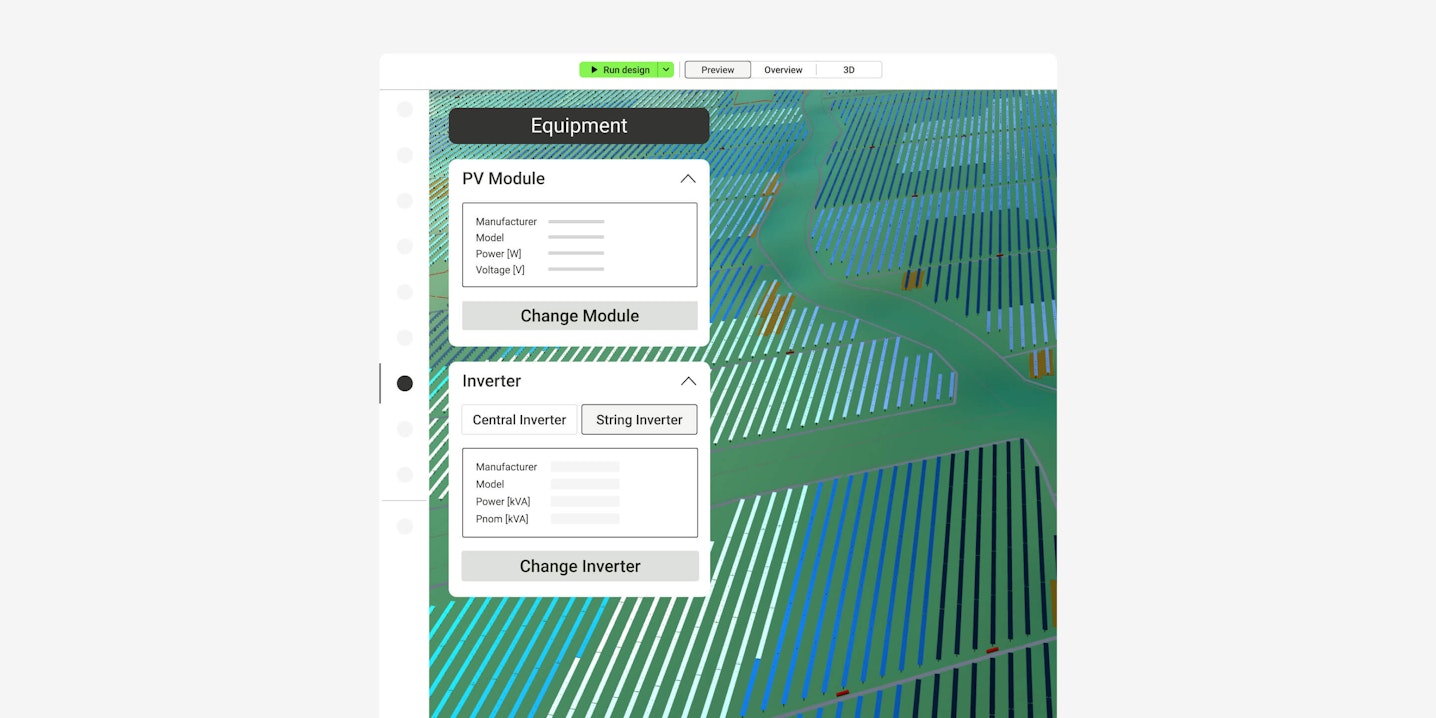Click the Inverter Manufacturer value field
Image resolution: width=1436 pixels, height=718 pixels.
585,467
